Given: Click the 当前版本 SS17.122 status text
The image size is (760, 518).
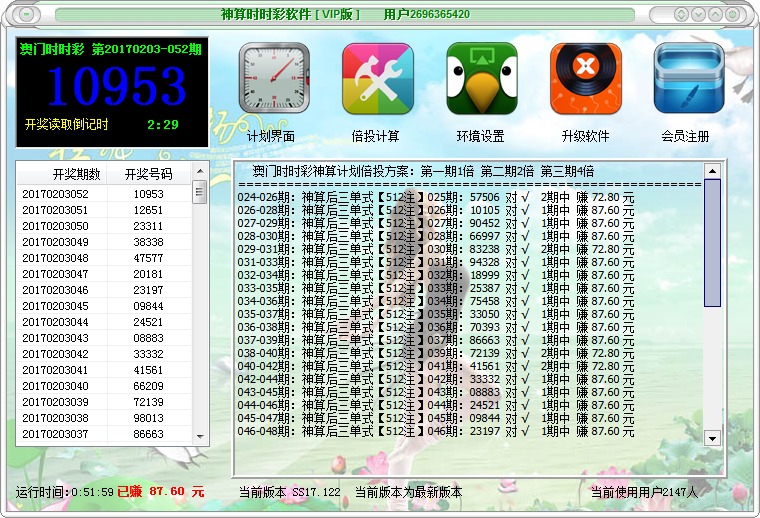Looking at the screenshot, I should (x=289, y=492).
